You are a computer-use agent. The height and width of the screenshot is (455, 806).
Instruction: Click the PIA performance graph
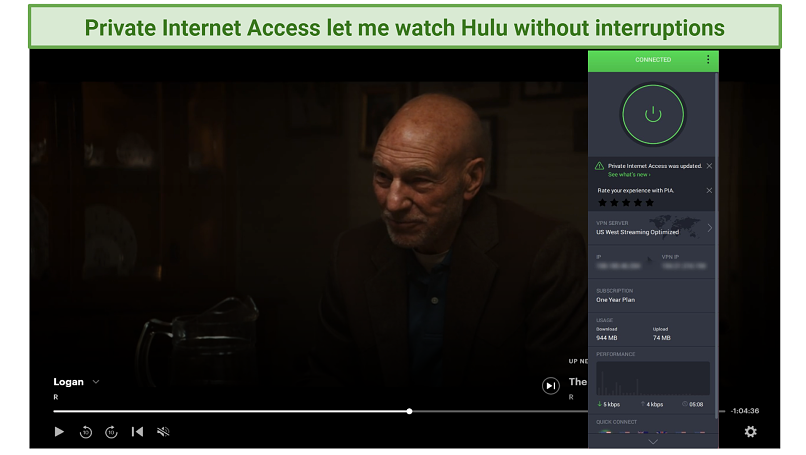(x=653, y=378)
